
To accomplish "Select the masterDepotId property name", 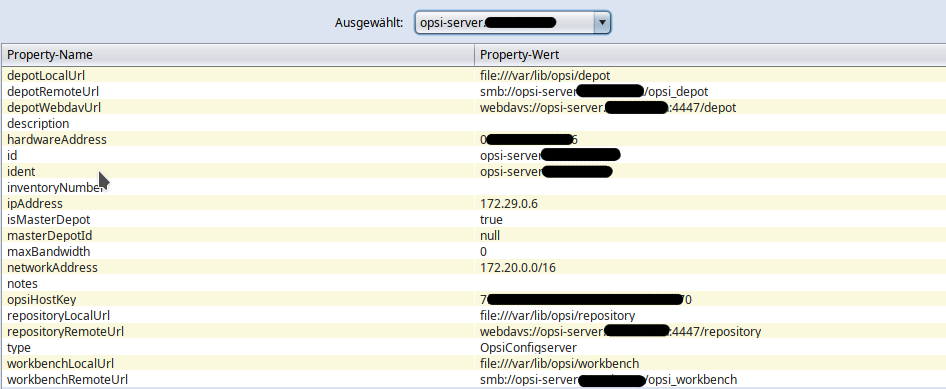I will [x=49, y=235].
